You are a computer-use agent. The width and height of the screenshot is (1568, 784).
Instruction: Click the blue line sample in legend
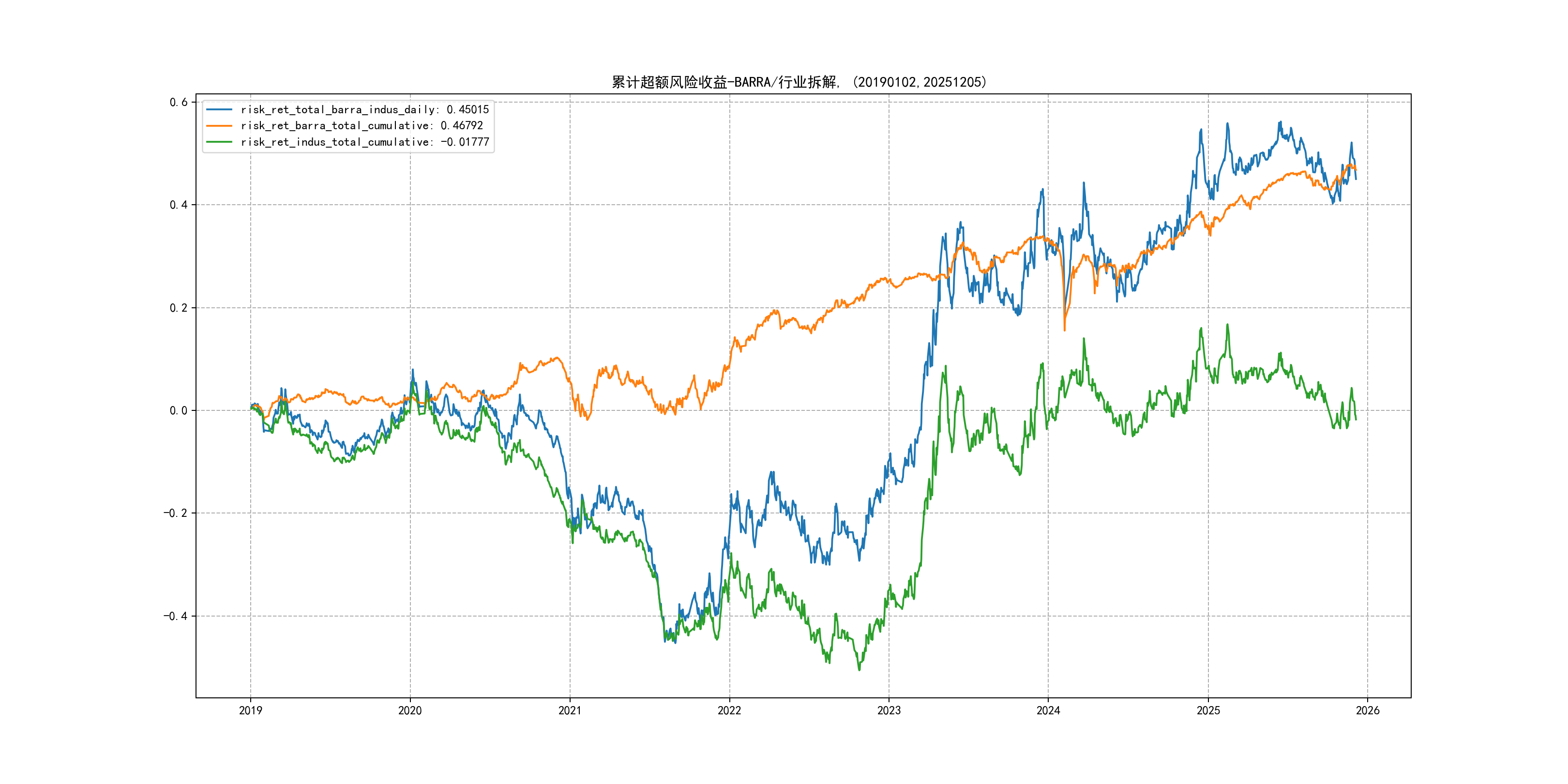[x=219, y=109]
